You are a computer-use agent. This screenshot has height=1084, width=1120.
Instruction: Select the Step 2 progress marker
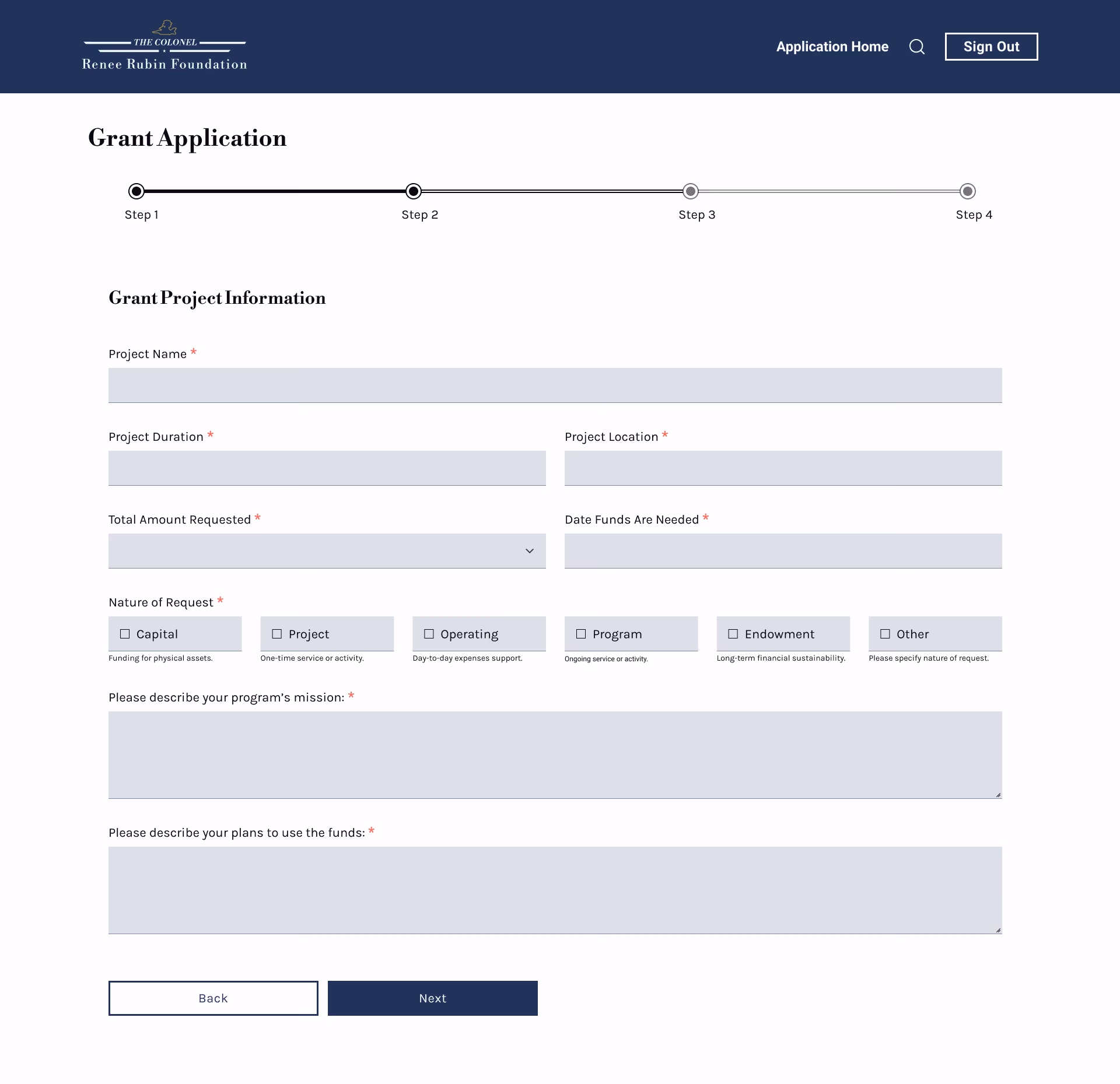tap(414, 191)
